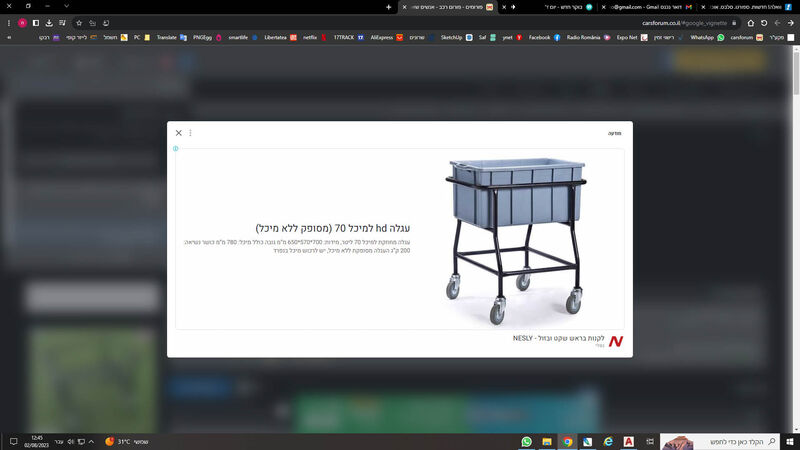Expand the tab search chevron

click(66, 6)
